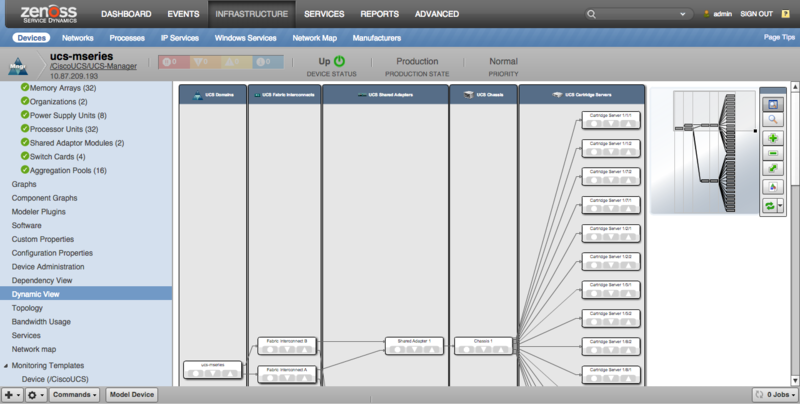The height and width of the screenshot is (405, 800).
Task: Select the Device (/CiscoUCS) template
Action: tap(55, 379)
